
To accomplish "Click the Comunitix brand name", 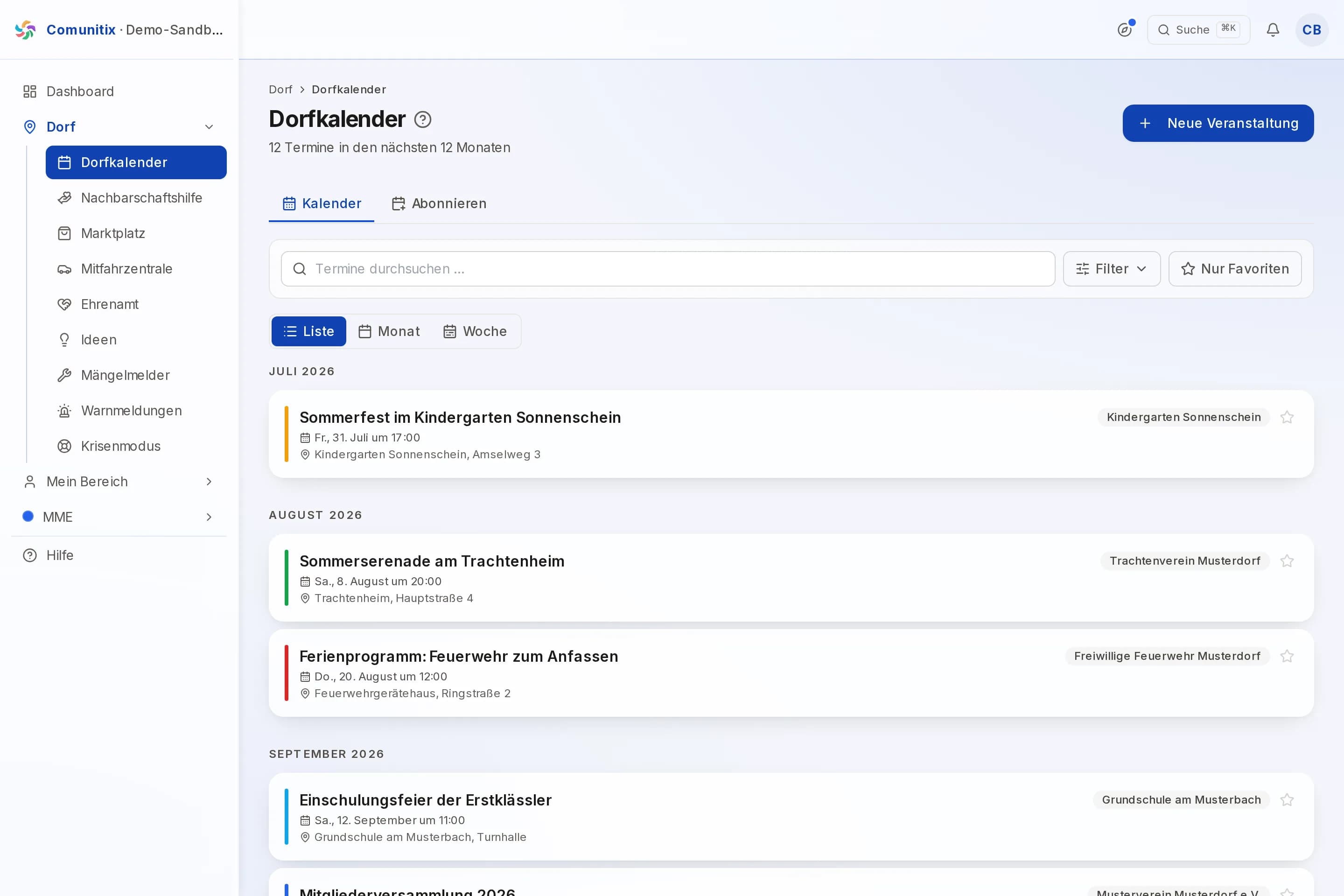I will [x=81, y=30].
